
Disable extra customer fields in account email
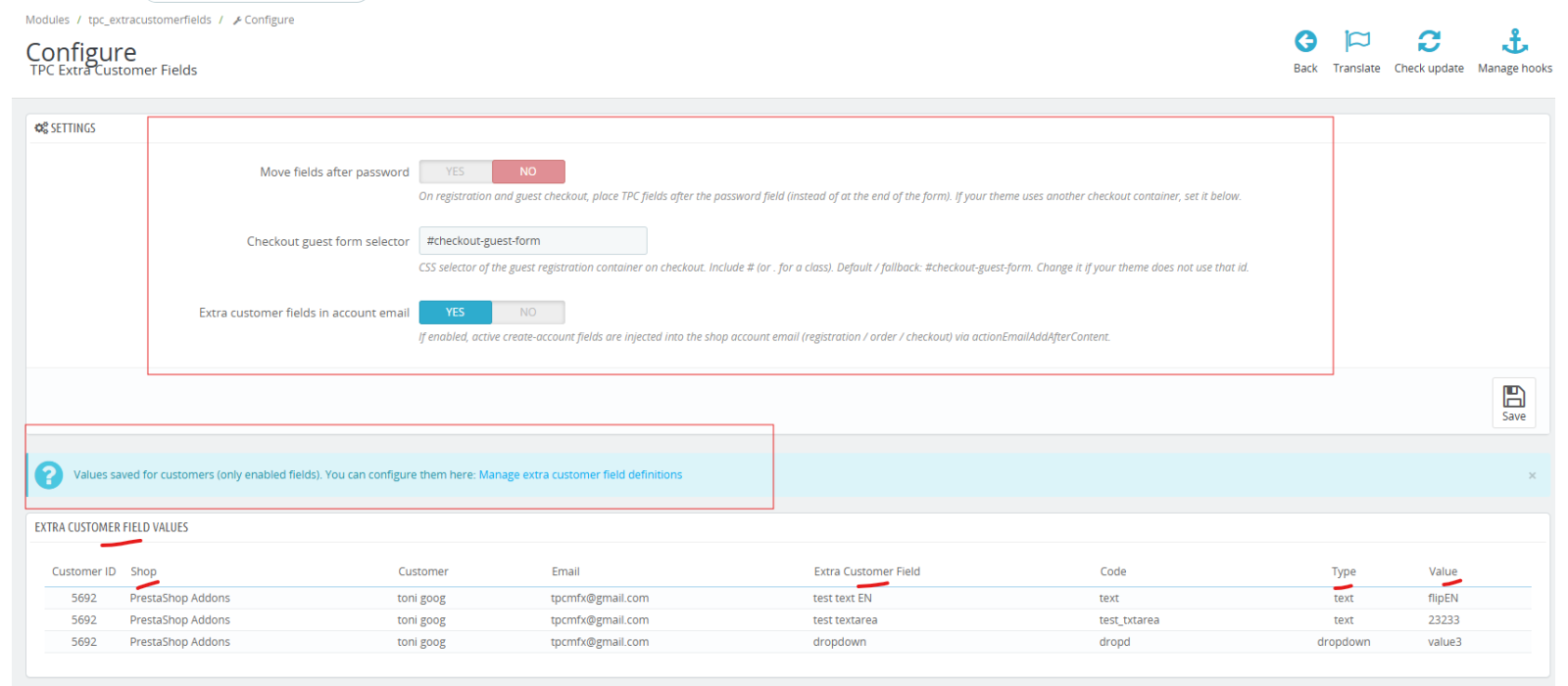coord(528,313)
